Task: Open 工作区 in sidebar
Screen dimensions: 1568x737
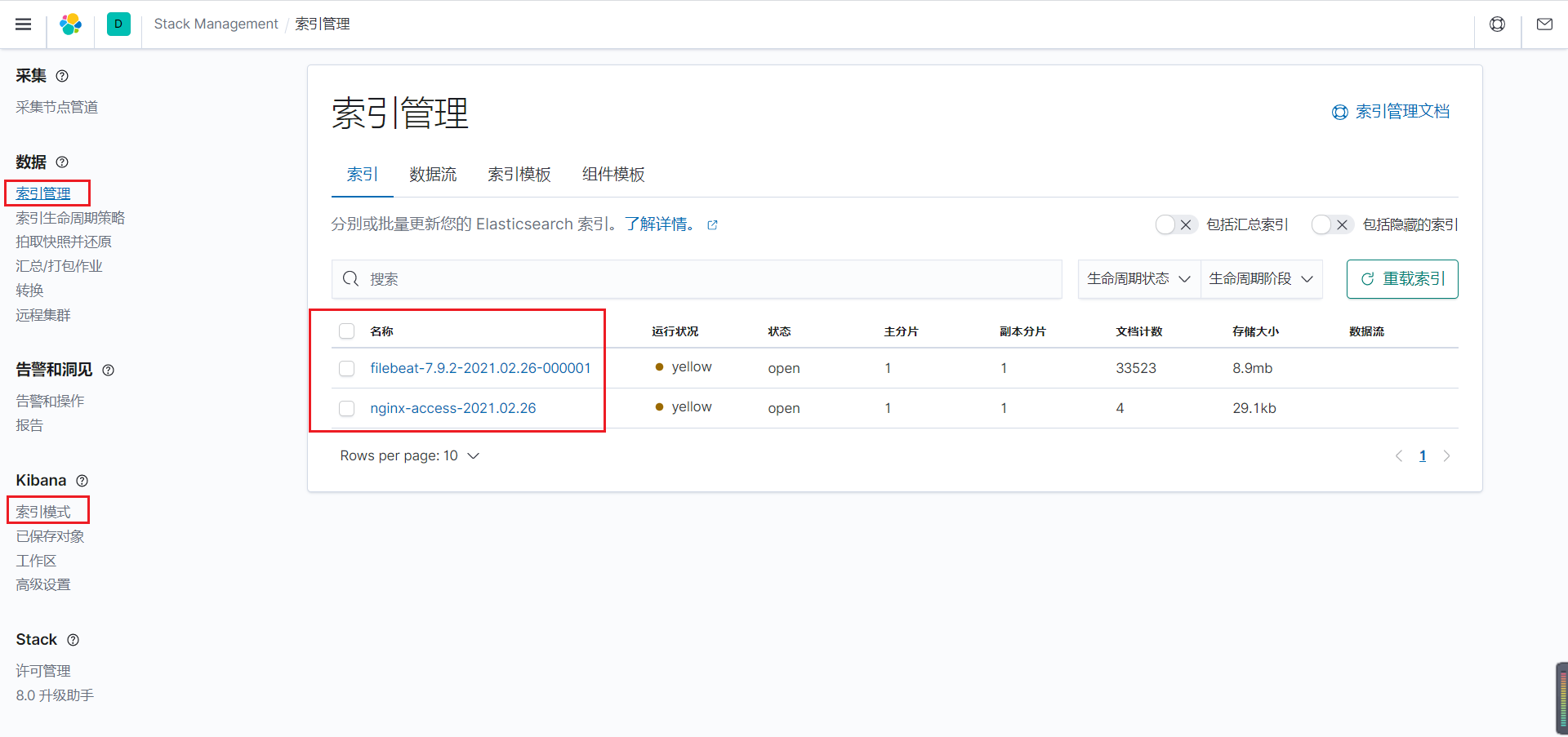Action: tap(36, 562)
